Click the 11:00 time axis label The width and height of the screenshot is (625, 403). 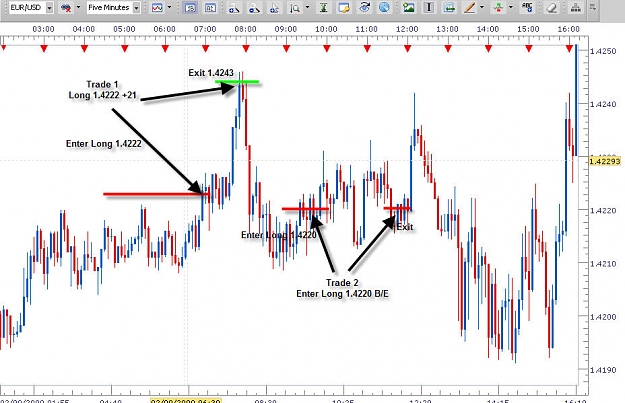coord(367,29)
